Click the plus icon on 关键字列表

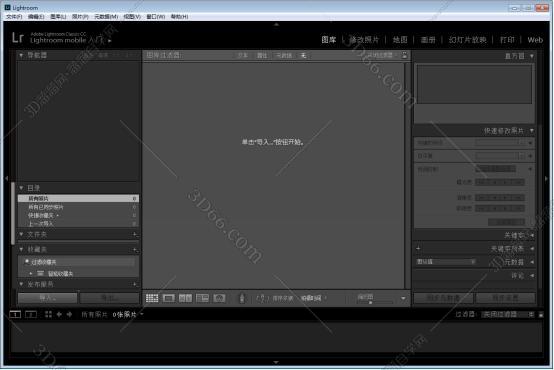point(418,249)
